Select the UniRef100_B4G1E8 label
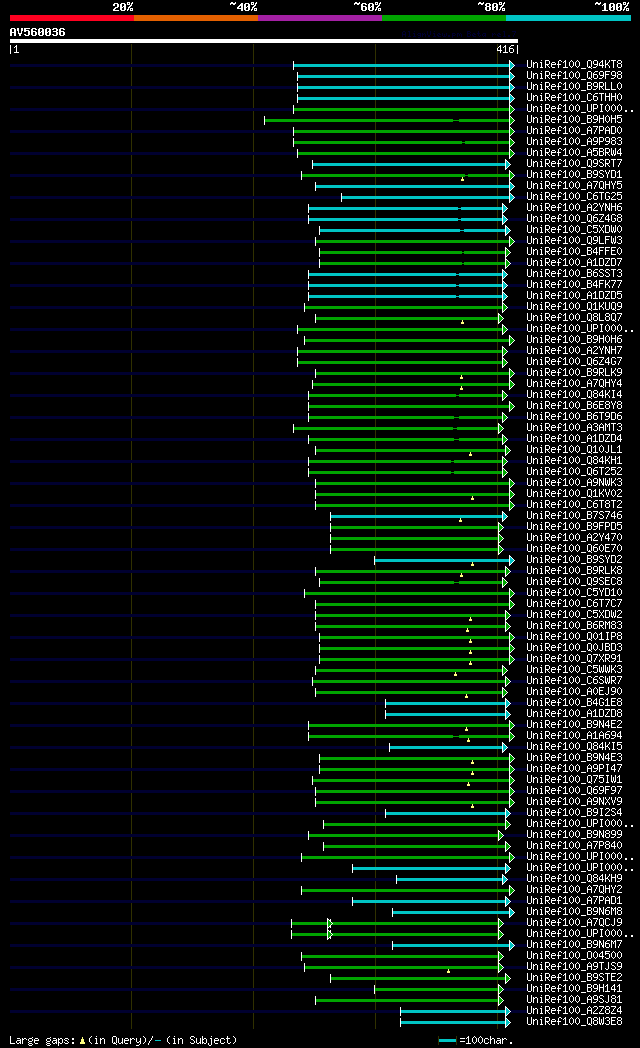 (574, 703)
